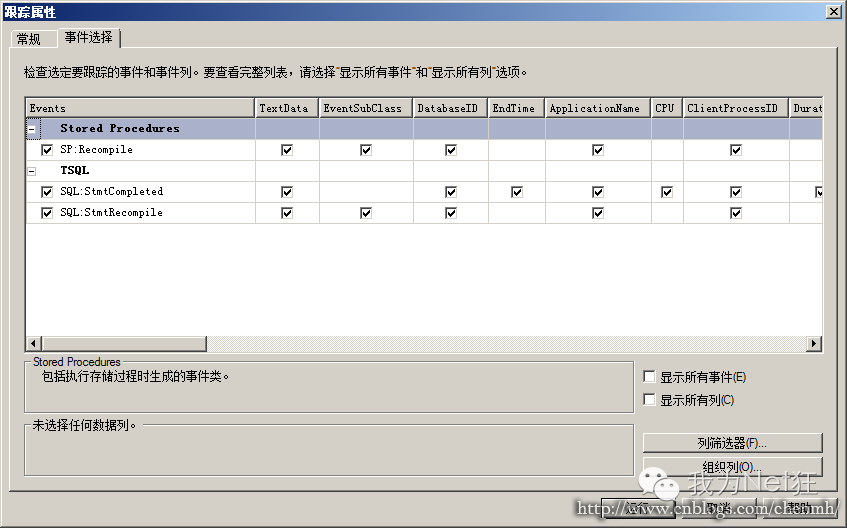The width and height of the screenshot is (847, 528).
Task: Click the EventSubClass column header
Action: click(x=366, y=108)
